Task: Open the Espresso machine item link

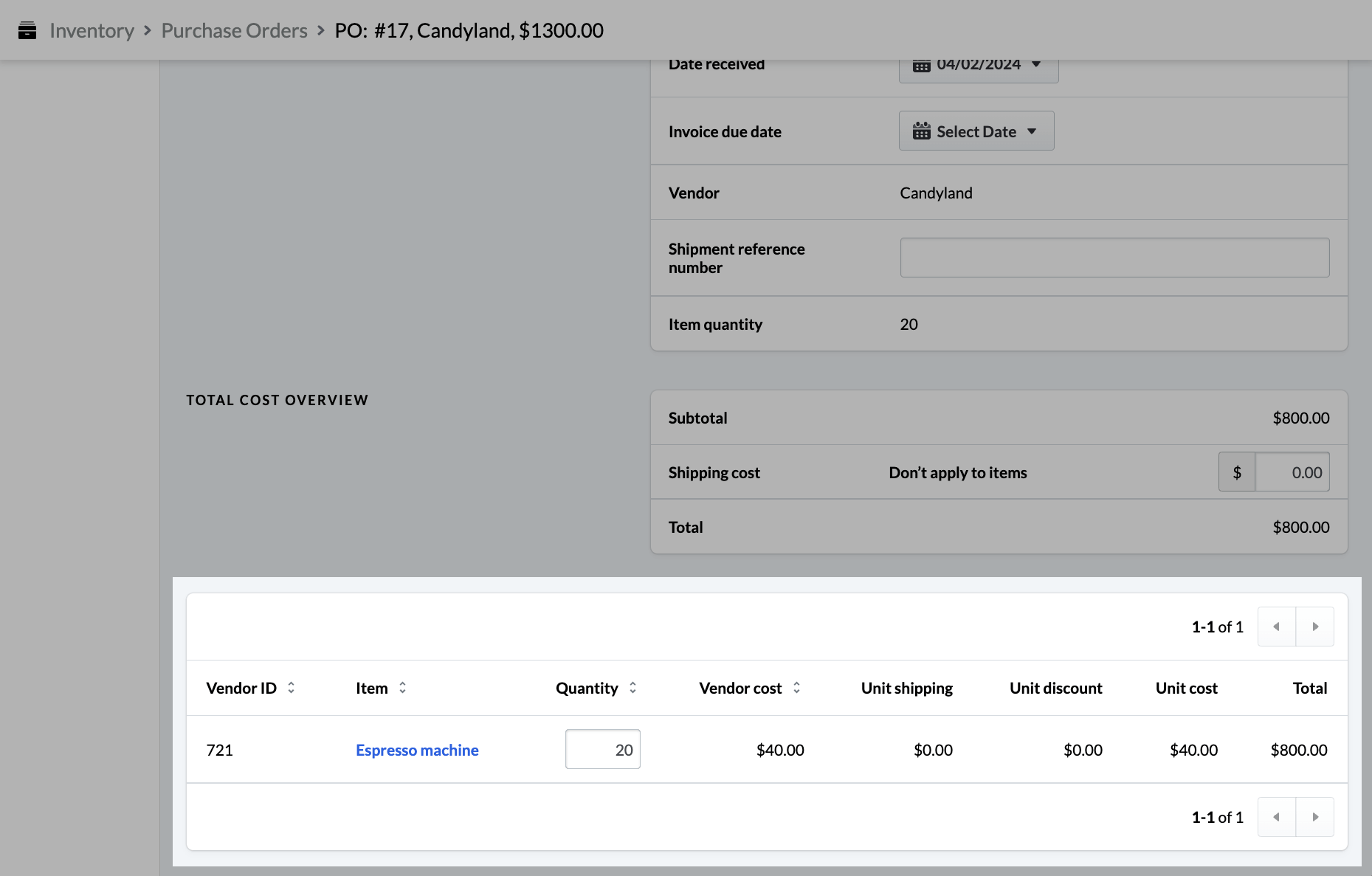Action: pos(417,750)
